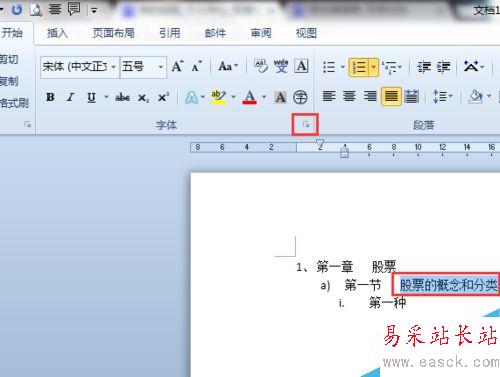Click redo in Quick Access Toolbar
500x377 pixels.
(17, 10)
